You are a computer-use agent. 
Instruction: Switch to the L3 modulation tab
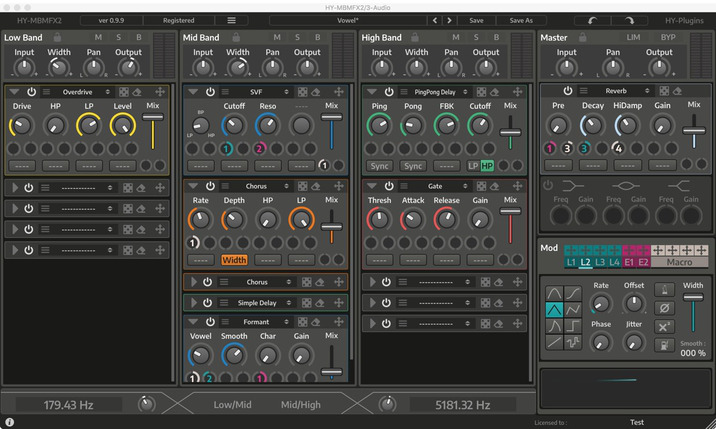[x=600, y=262]
